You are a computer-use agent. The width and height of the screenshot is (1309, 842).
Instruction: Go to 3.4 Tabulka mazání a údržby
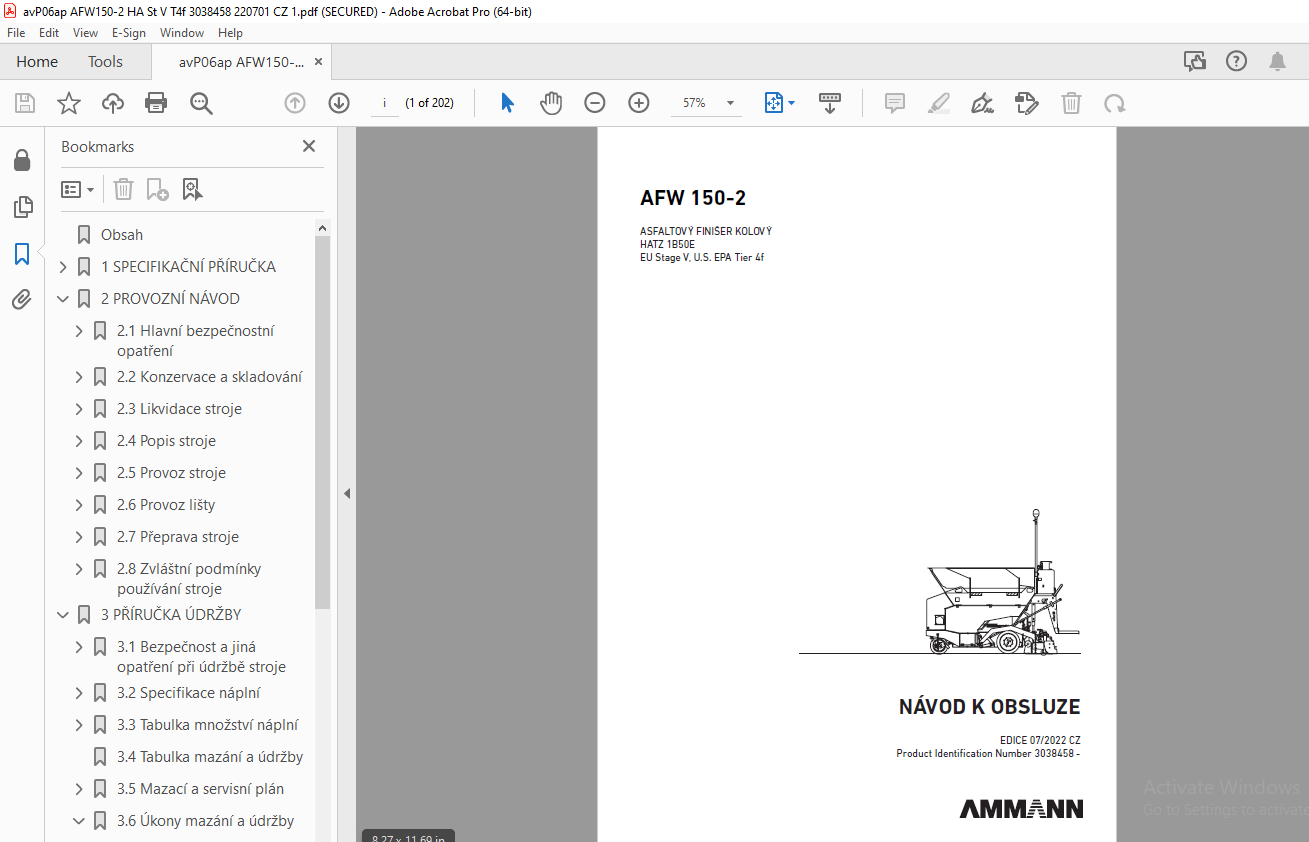click(210, 757)
